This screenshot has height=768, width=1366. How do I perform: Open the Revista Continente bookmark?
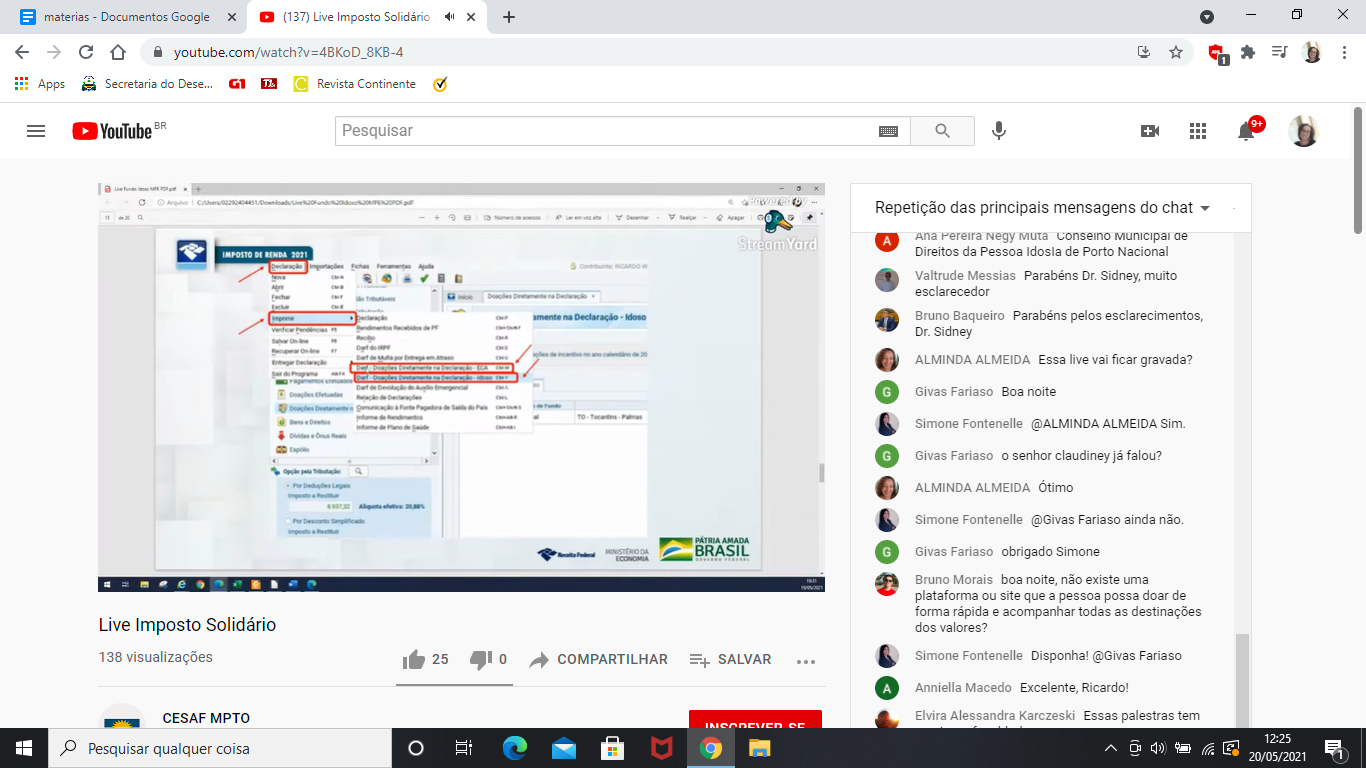(356, 84)
